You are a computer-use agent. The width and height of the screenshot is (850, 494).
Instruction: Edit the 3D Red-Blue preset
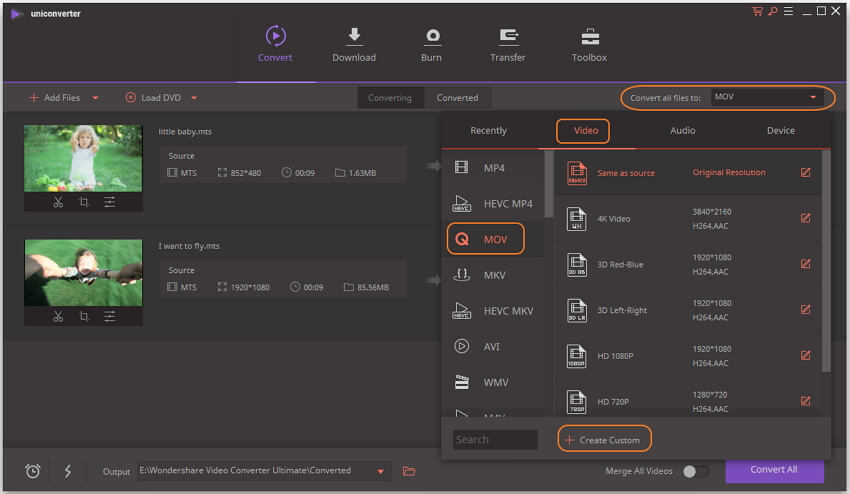coord(806,264)
